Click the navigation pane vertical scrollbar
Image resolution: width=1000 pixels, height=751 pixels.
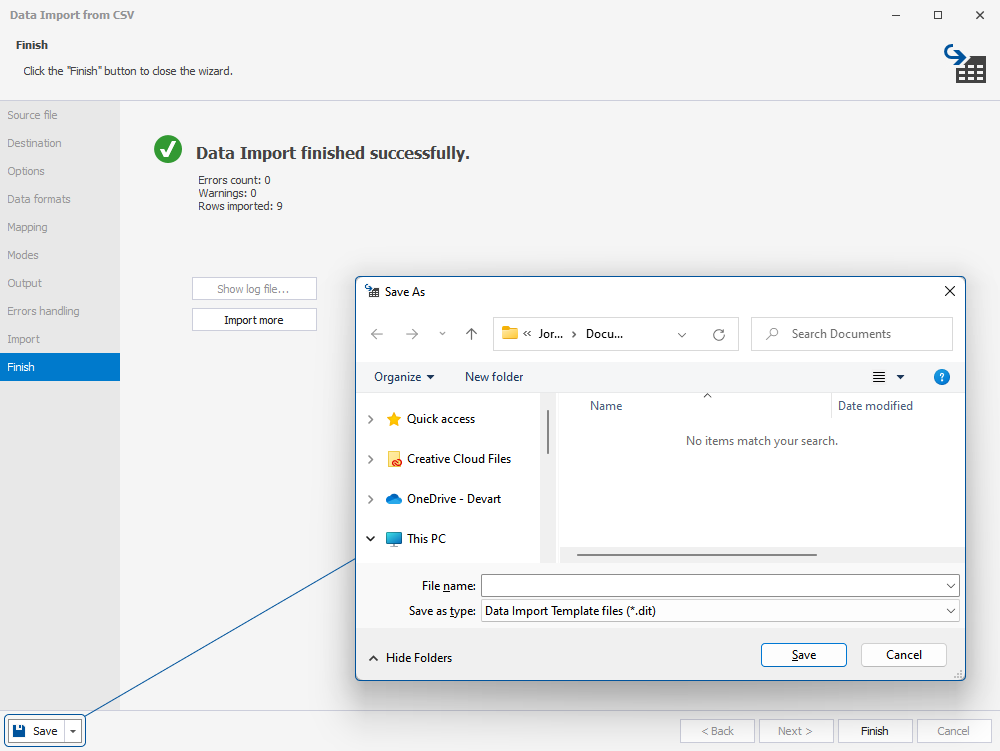548,432
